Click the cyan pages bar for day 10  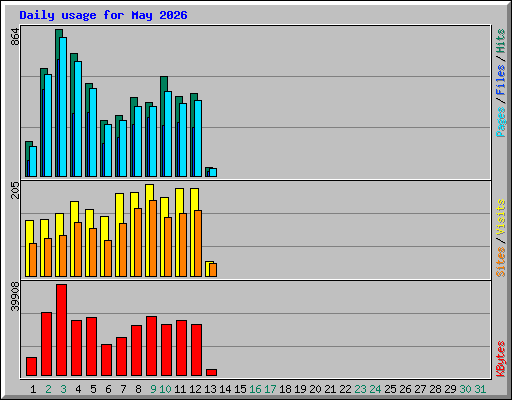[168, 134]
